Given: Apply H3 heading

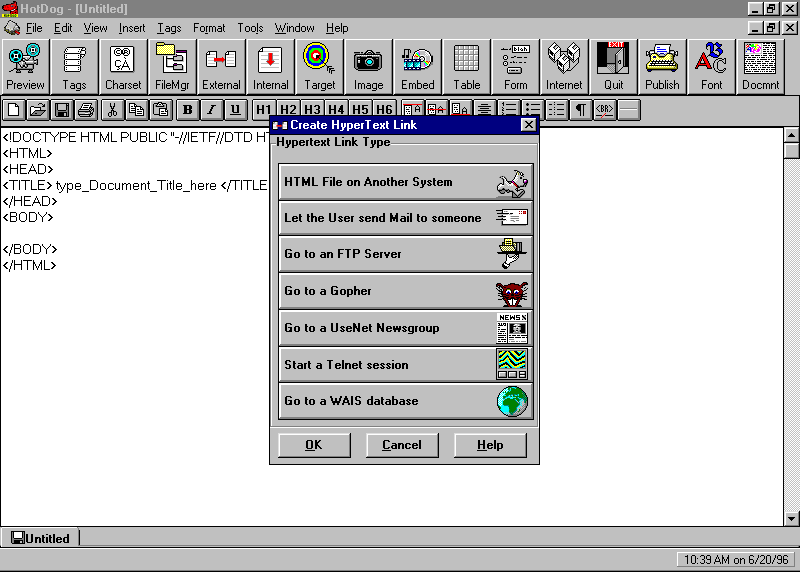Looking at the screenshot, I should point(312,109).
